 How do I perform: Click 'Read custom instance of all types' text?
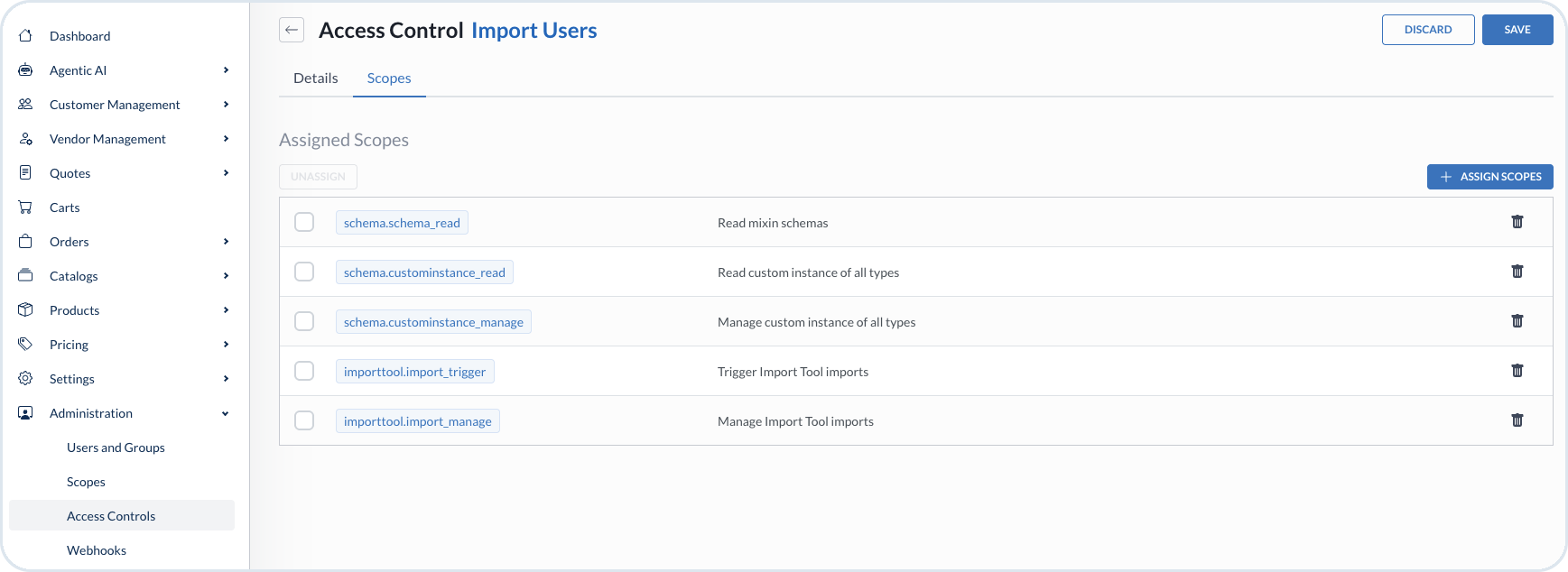pos(808,272)
